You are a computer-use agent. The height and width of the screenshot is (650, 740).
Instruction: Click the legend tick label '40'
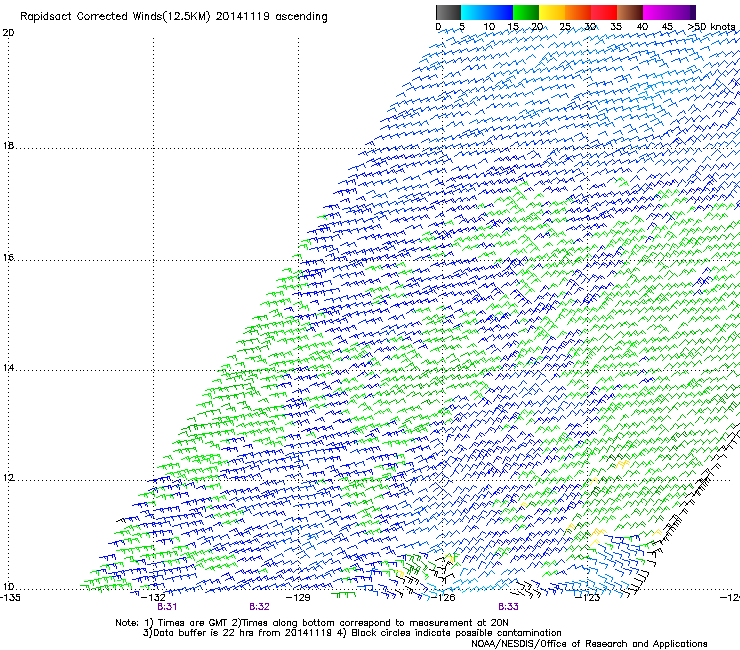coord(642,26)
